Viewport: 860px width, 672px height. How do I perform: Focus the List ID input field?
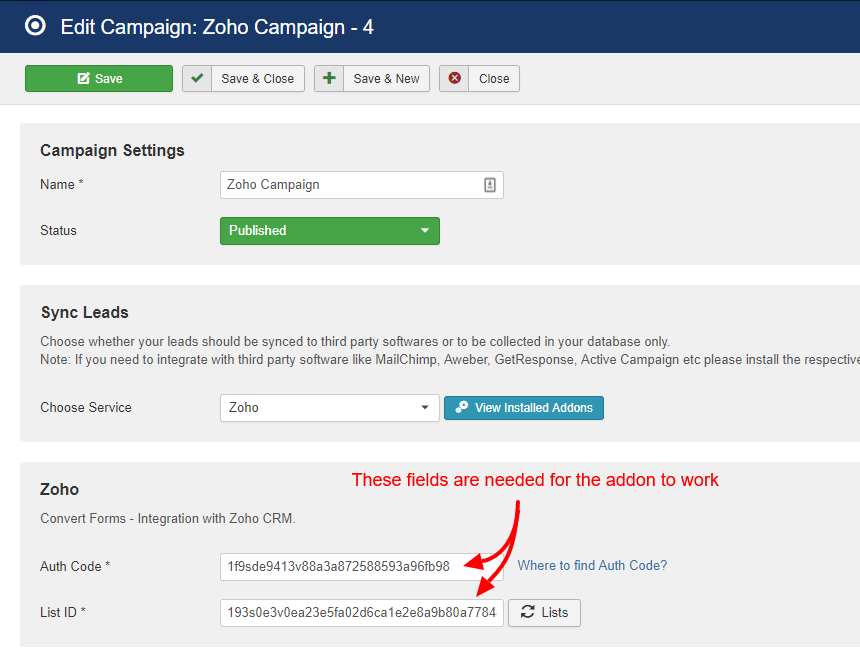[361, 613]
